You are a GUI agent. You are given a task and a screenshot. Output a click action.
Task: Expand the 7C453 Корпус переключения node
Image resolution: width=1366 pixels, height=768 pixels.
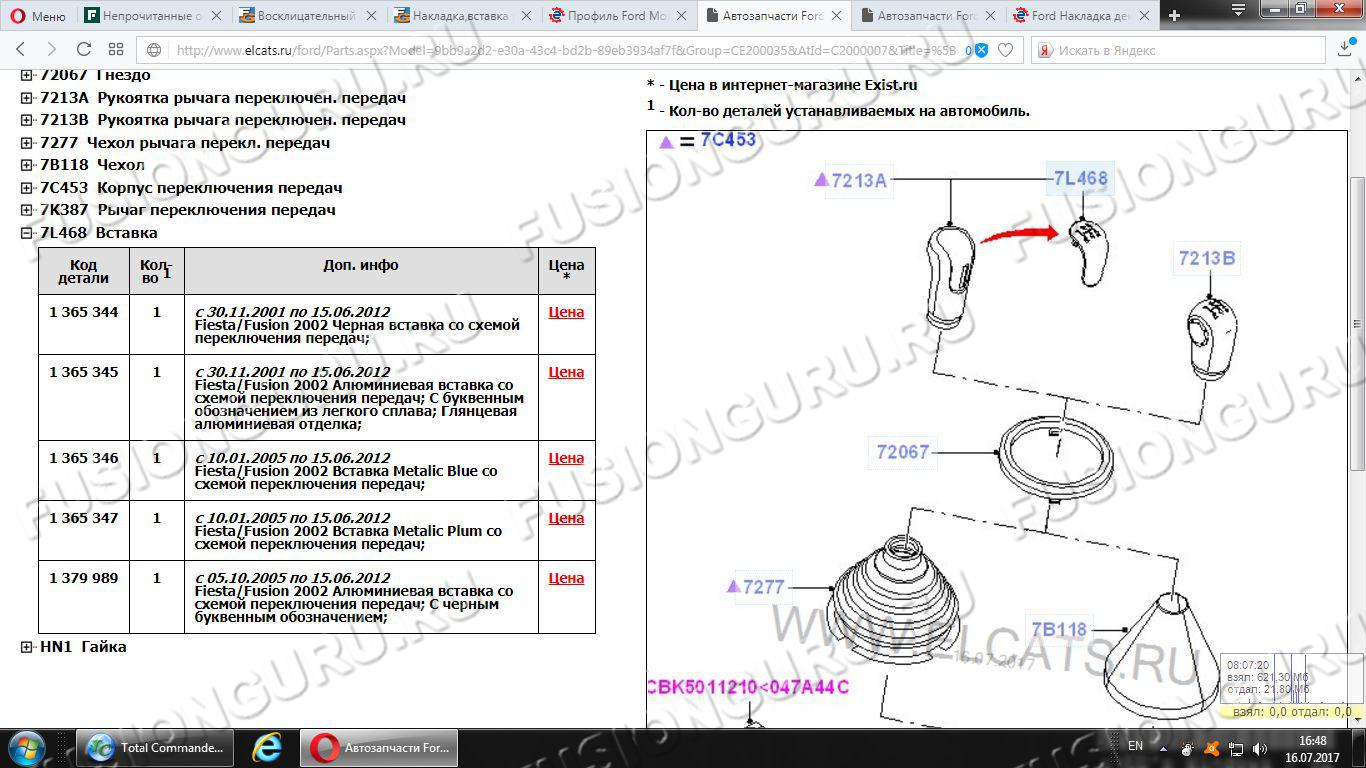27,188
